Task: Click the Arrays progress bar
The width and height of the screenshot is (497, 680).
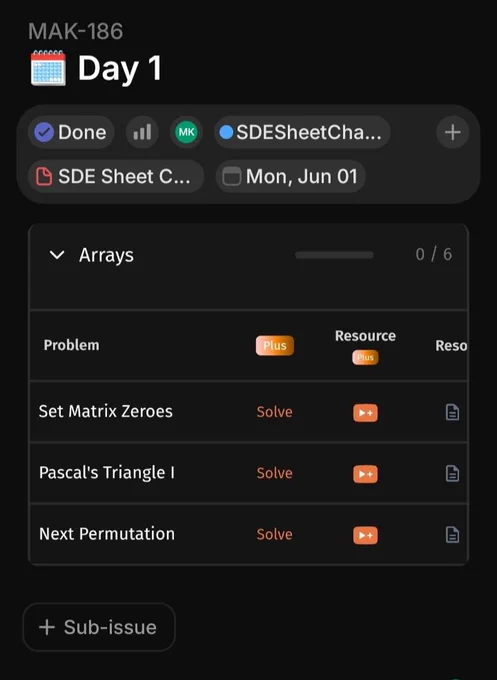Action: click(x=334, y=255)
